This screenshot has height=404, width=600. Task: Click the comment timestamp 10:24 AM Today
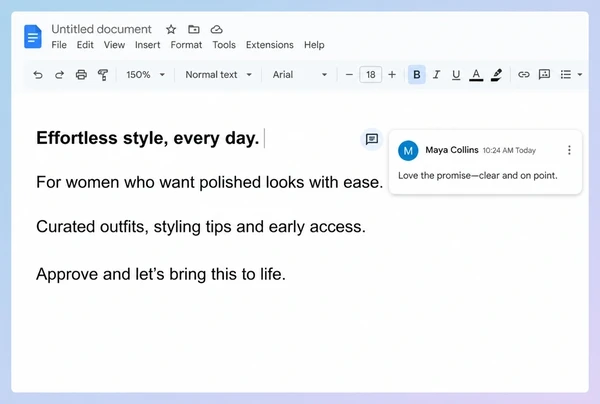click(x=509, y=150)
